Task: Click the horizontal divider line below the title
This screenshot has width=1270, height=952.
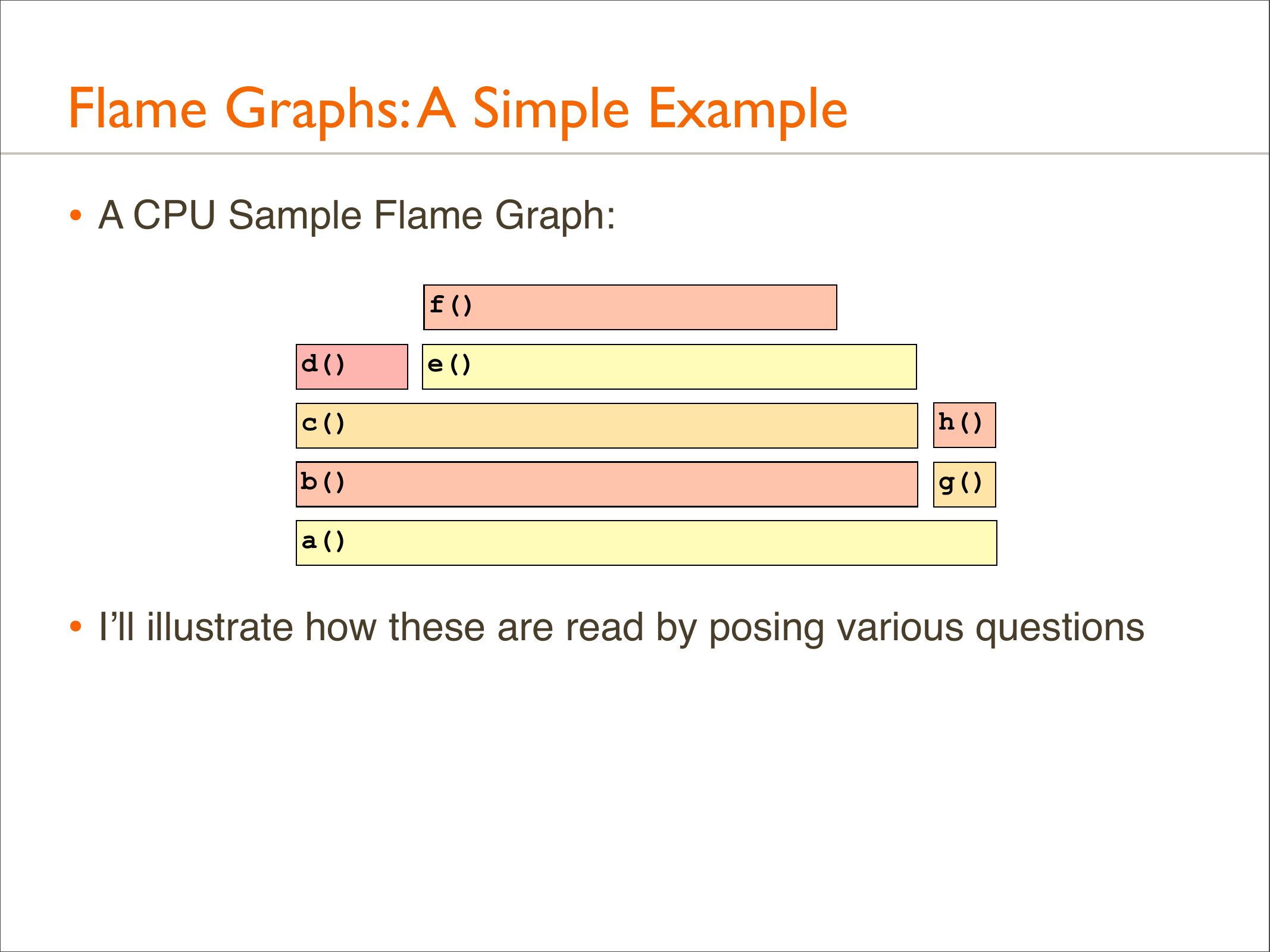Action: [x=634, y=154]
